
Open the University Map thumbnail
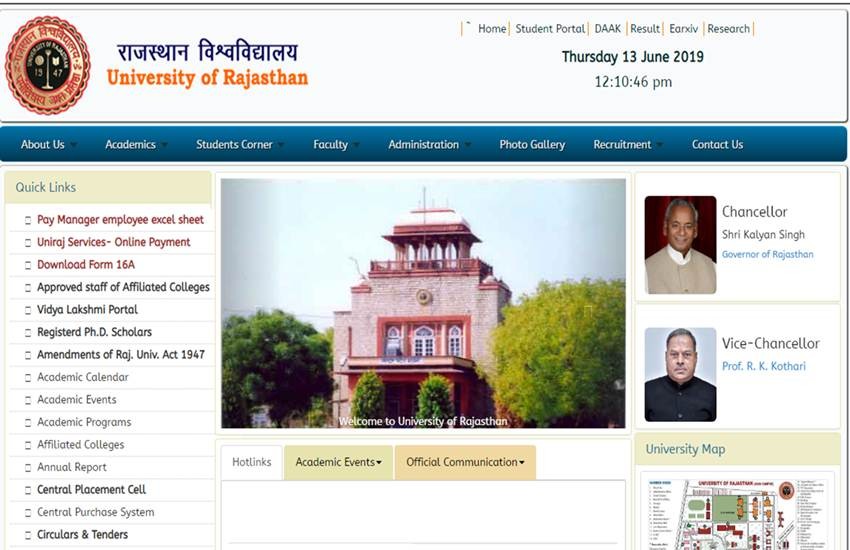click(737, 511)
